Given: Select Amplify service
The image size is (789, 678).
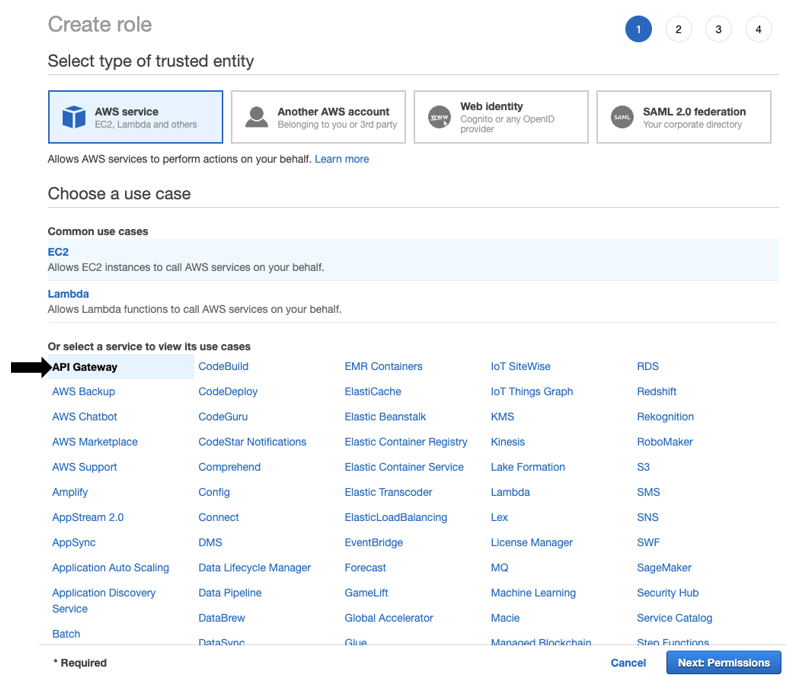Looking at the screenshot, I should (x=70, y=492).
